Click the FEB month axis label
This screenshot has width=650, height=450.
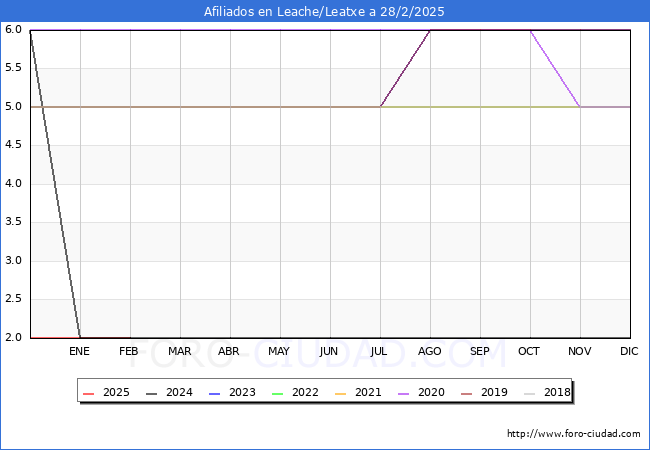pyautogui.click(x=129, y=351)
